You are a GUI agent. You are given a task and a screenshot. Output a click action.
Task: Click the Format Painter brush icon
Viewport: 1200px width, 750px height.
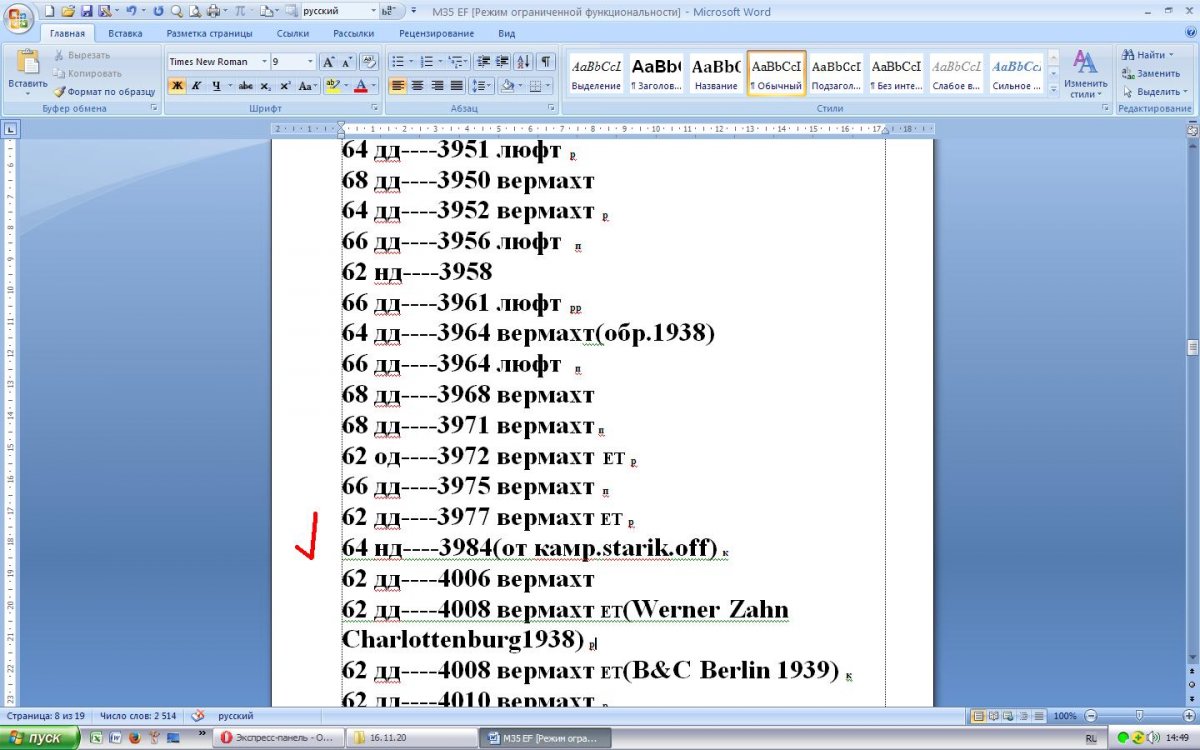[60, 91]
